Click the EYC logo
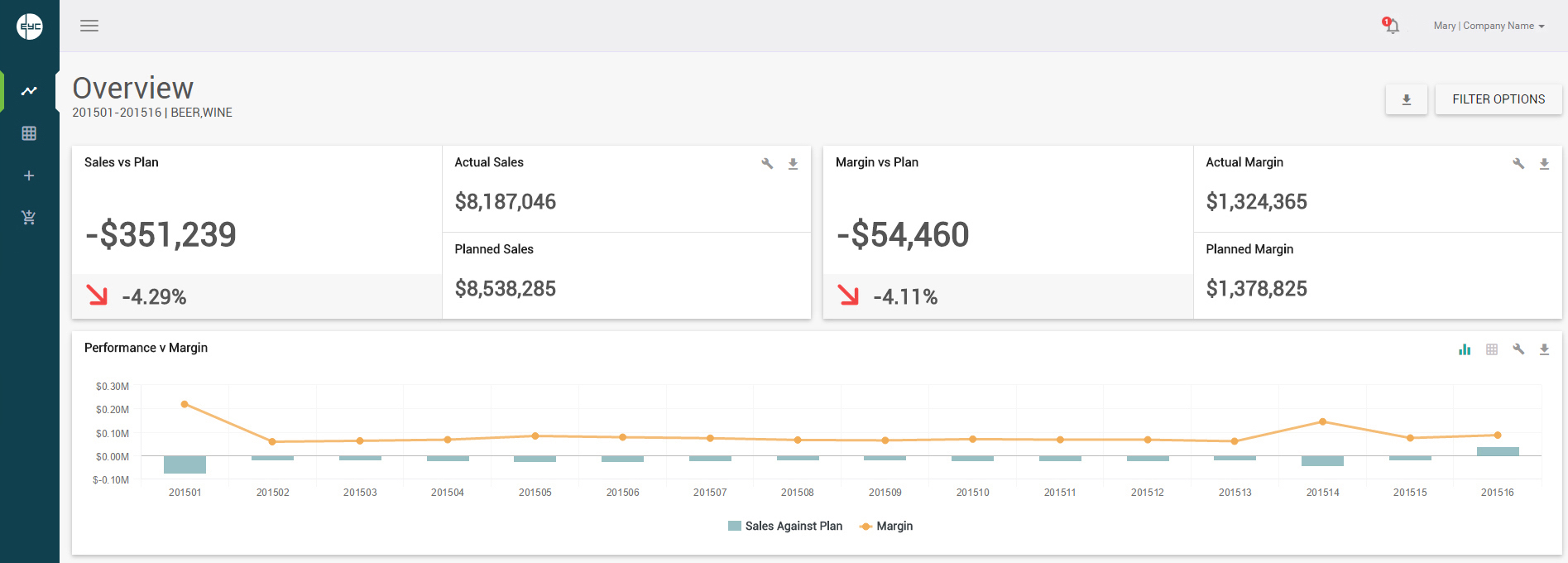Viewport: 1568px width, 563px height. coord(30,26)
